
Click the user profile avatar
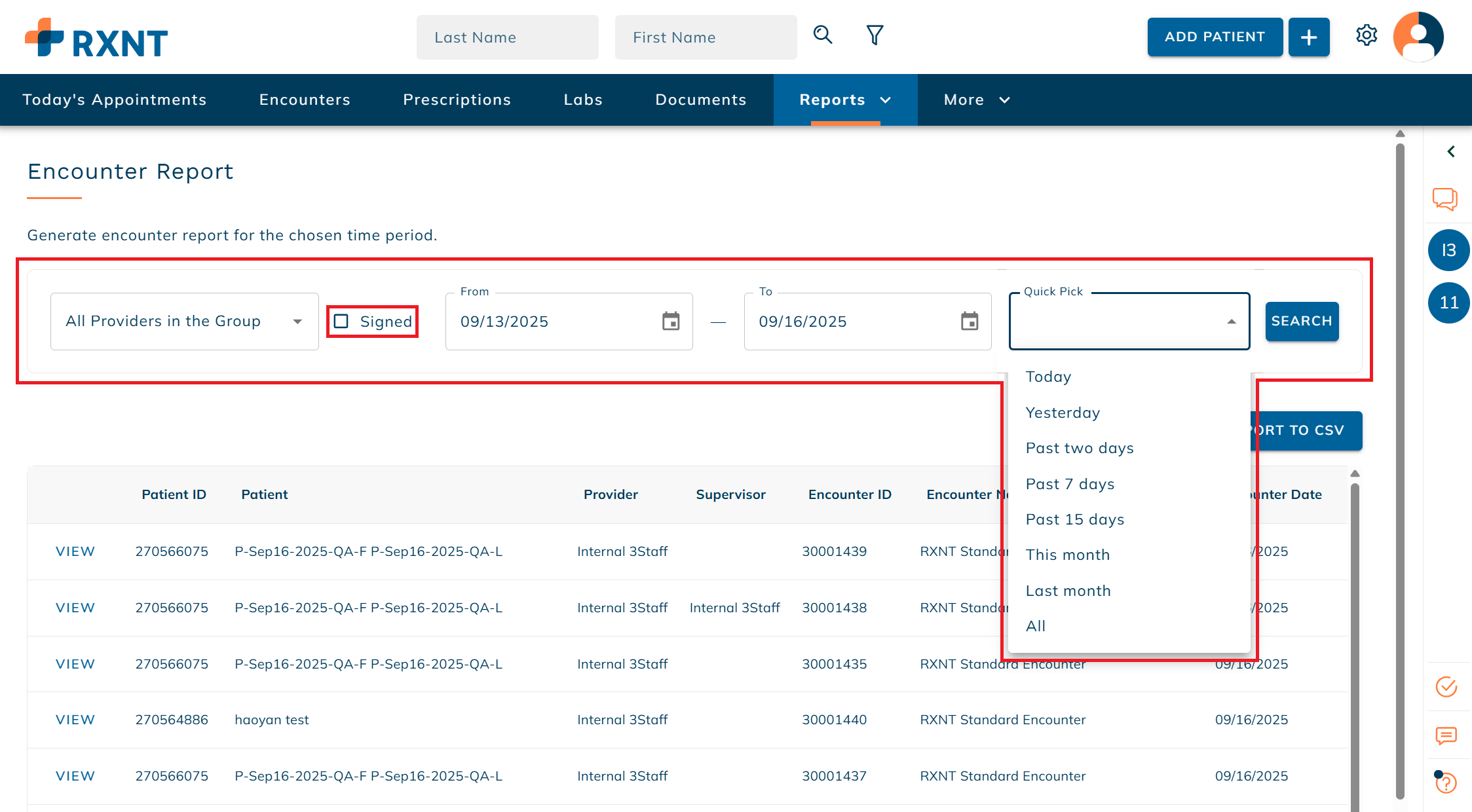coord(1418,37)
